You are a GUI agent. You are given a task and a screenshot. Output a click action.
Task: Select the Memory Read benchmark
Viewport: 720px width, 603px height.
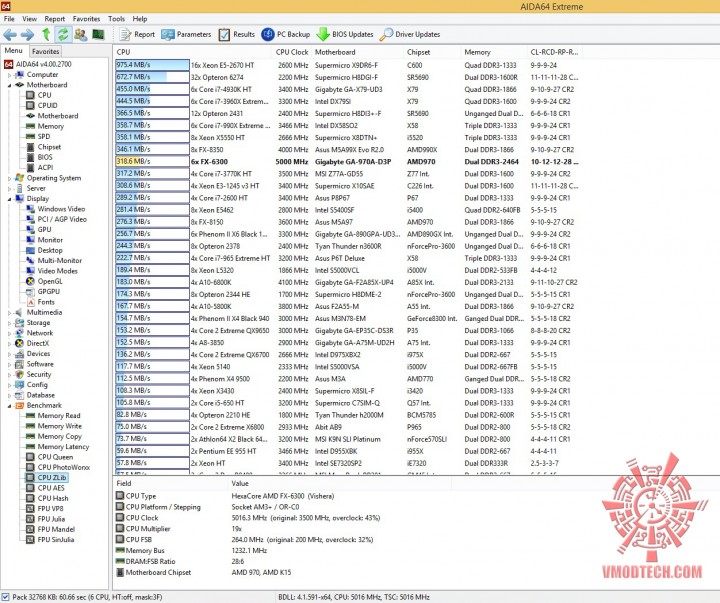pyautogui.click(x=59, y=416)
